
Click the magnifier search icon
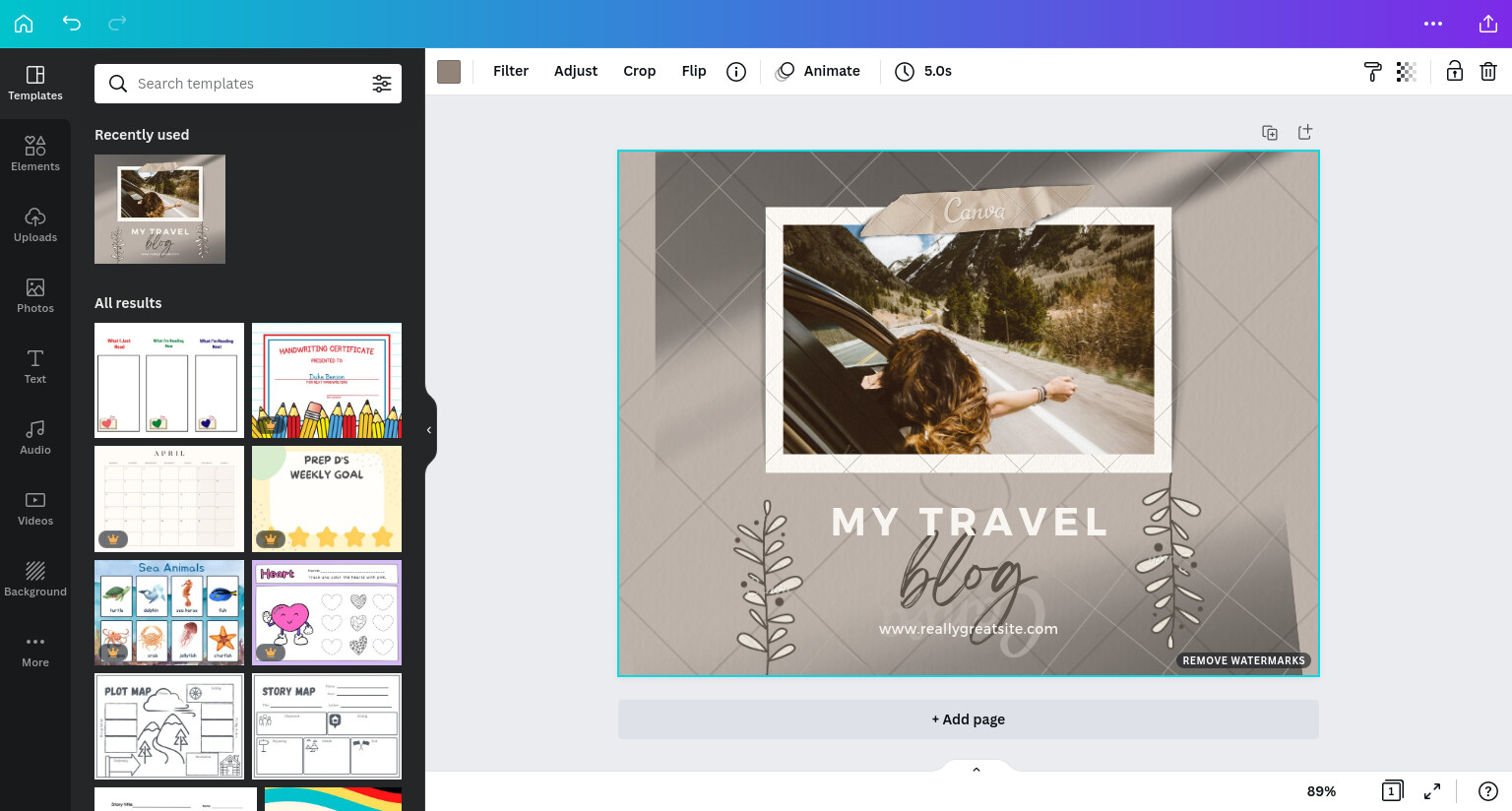pos(118,84)
